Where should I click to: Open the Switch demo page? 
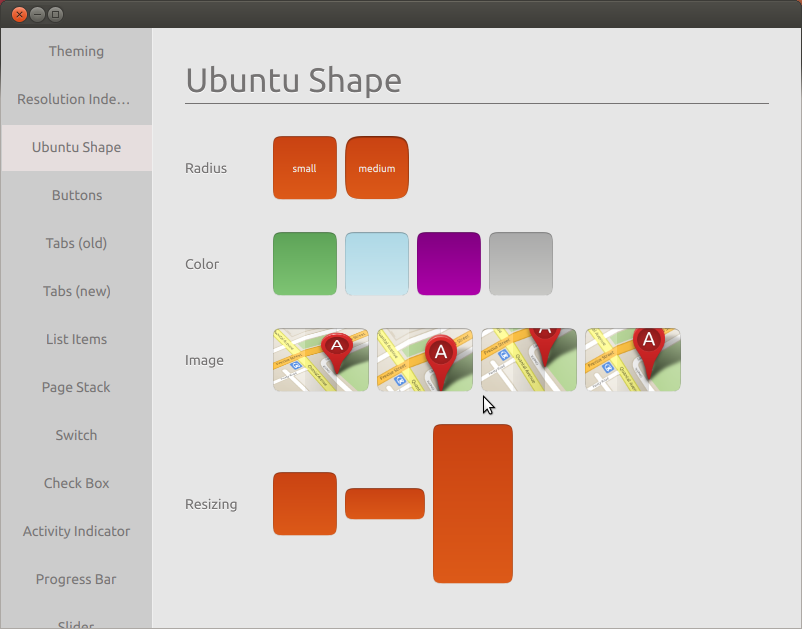(x=76, y=435)
